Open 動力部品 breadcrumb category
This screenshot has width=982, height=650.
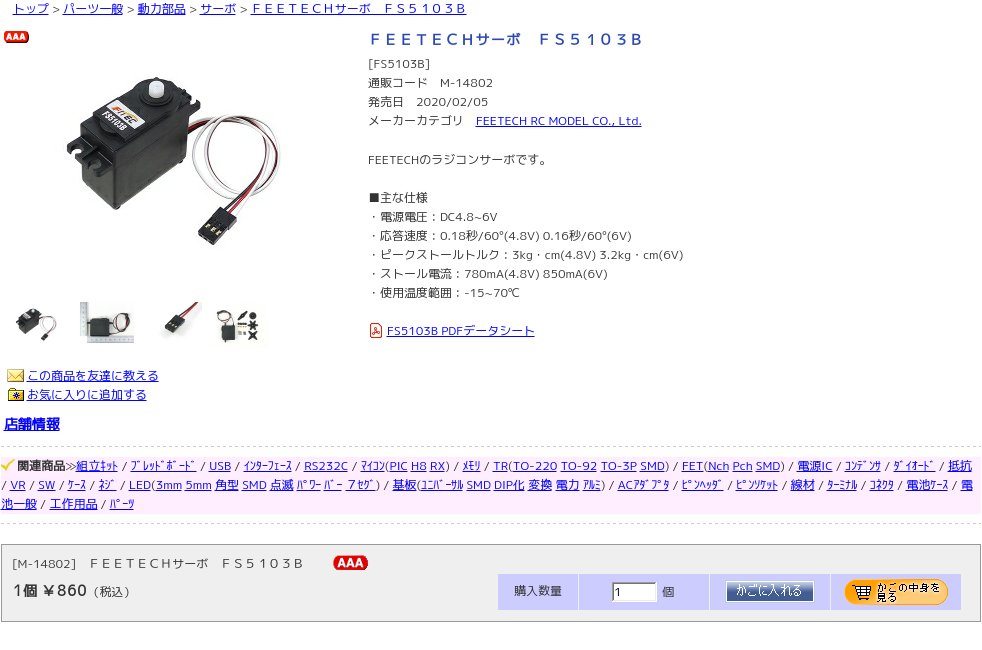point(162,9)
